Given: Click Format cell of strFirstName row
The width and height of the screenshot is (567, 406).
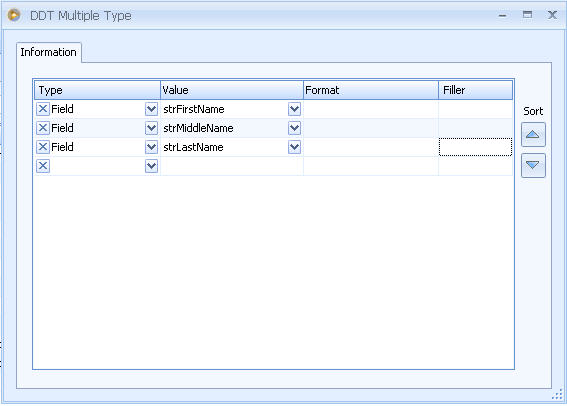Looking at the screenshot, I should pyautogui.click(x=371, y=109).
